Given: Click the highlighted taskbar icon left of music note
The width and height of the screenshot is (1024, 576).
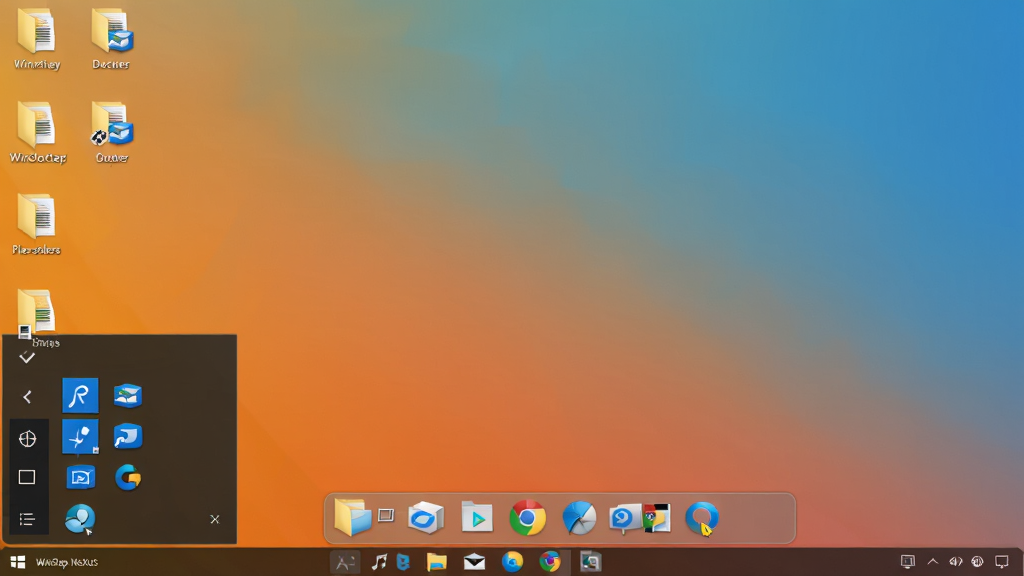Looking at the screenshot, I should [x=345, y=562].
